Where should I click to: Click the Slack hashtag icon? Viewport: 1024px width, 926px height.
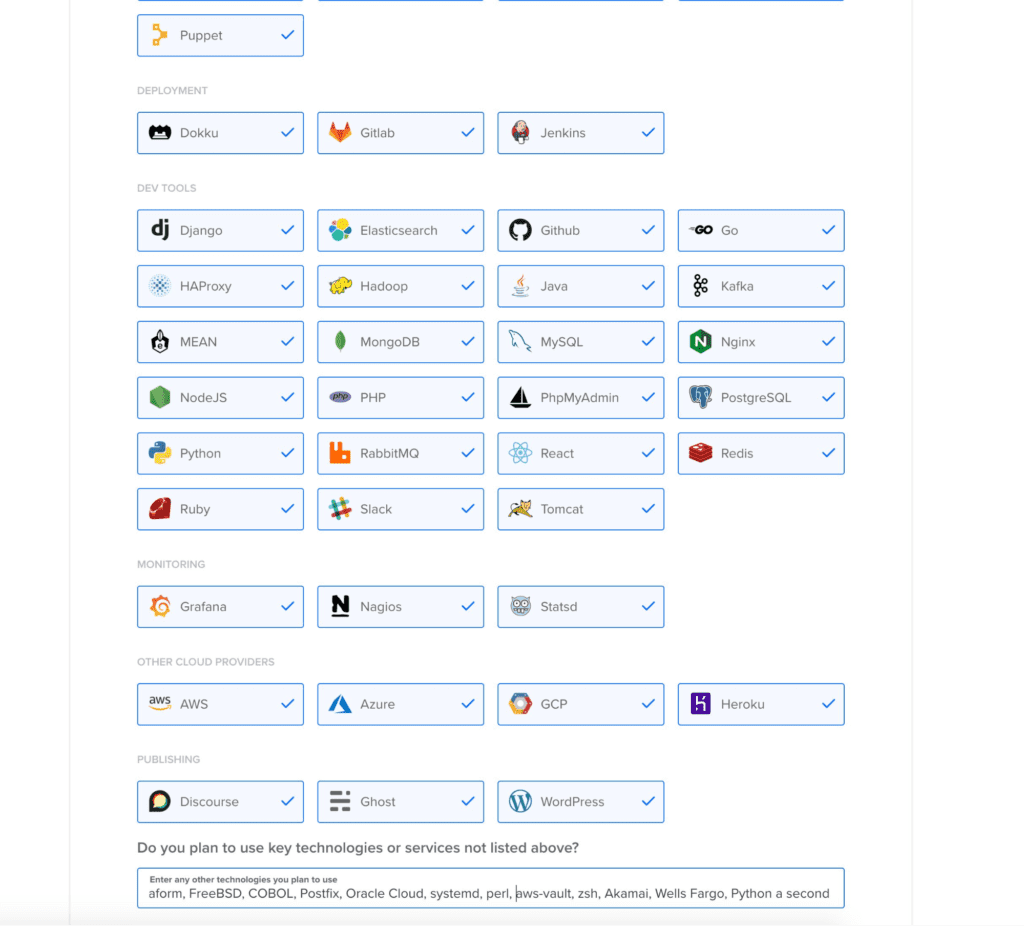340,509
